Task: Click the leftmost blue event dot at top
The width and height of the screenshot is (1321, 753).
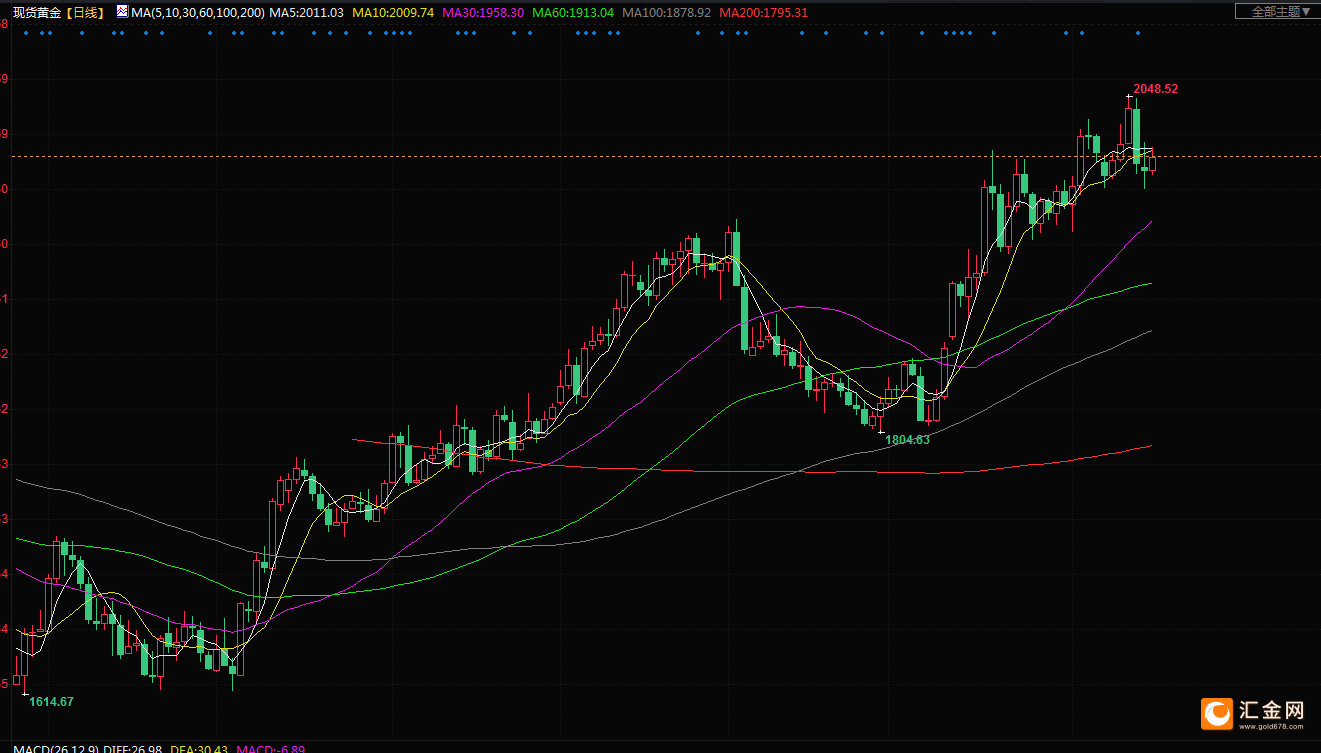Action: pos(26,33)
